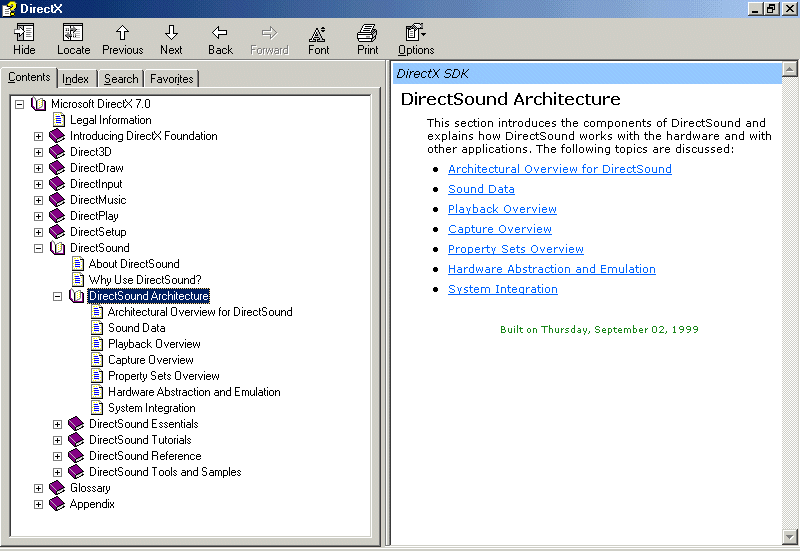Open the Options toolbar menu
The width and height of the screenshot is (800, 551).
416,33
